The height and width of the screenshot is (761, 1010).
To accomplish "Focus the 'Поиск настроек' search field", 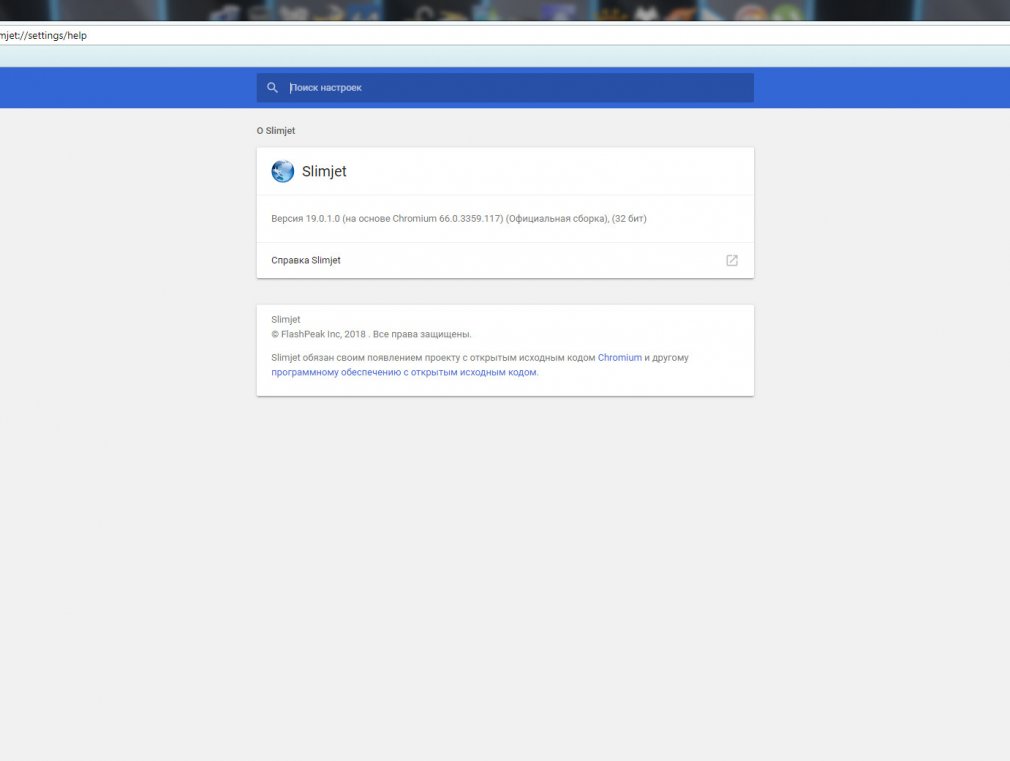I will pyautogui.click(x=505, y=88).
